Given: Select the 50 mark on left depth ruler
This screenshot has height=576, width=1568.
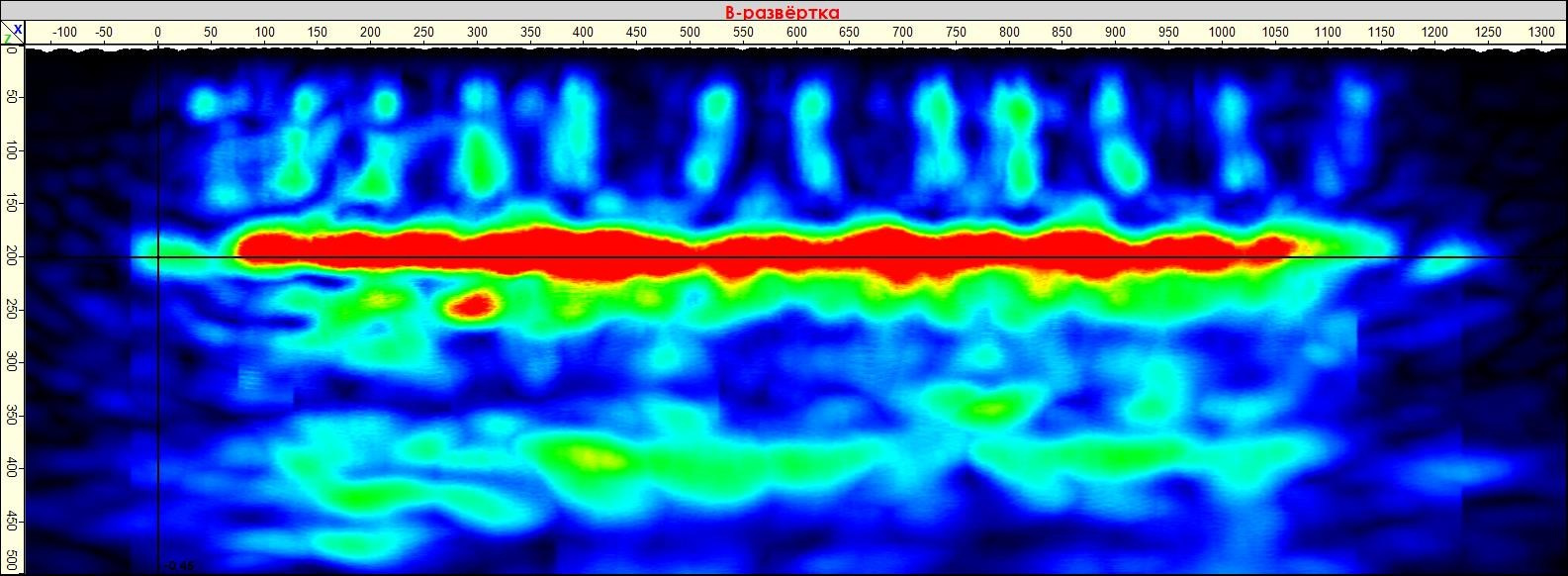Looking at the screenshot, I should [11, 99].
